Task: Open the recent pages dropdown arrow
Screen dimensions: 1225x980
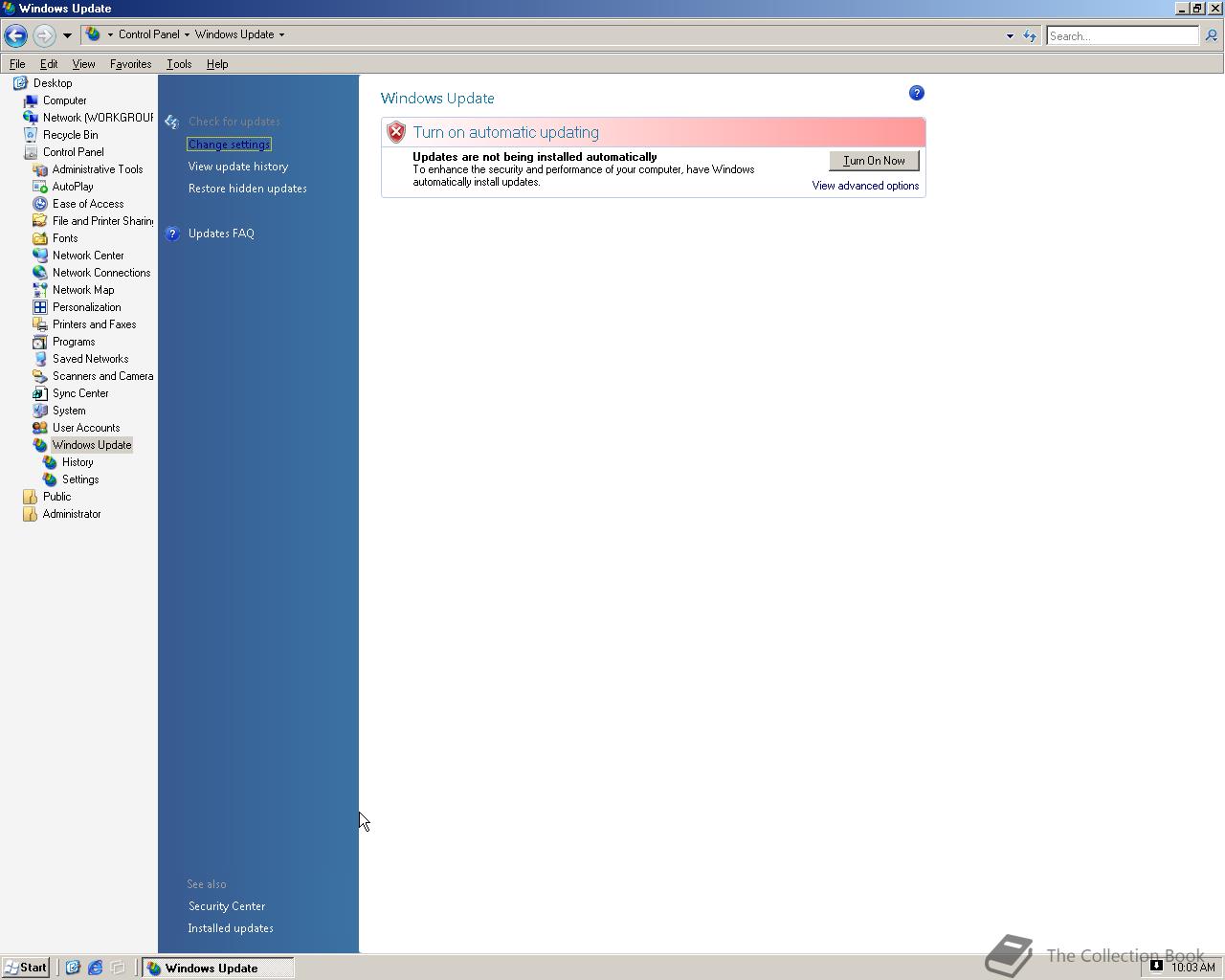Action: click(x=67, y=35)
